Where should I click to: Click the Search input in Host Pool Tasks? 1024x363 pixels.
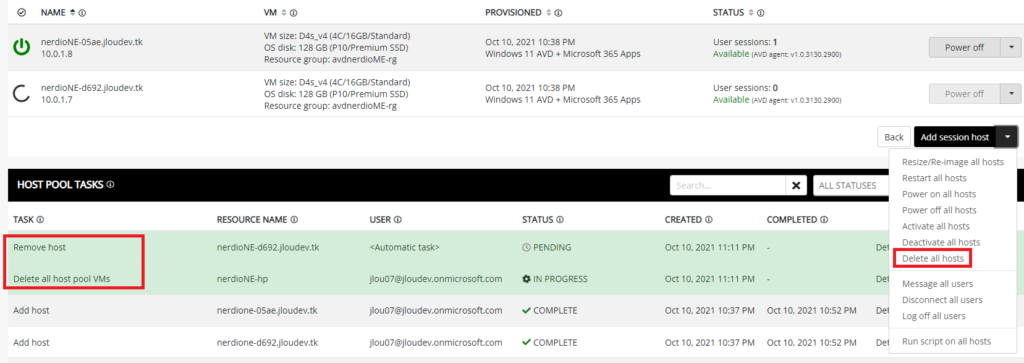click(728, 185)
